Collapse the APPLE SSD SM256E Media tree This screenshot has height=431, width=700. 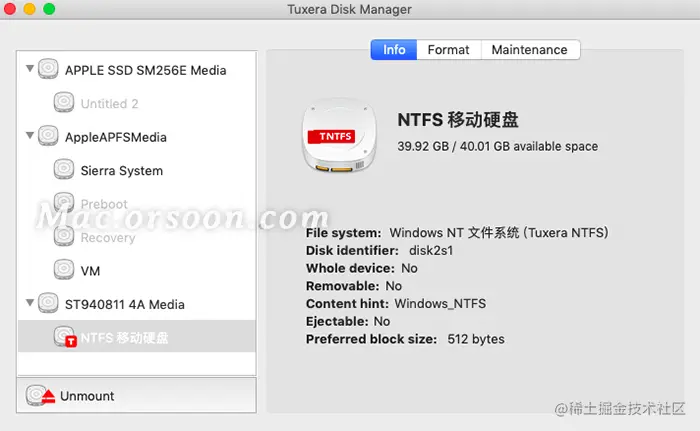29,69
